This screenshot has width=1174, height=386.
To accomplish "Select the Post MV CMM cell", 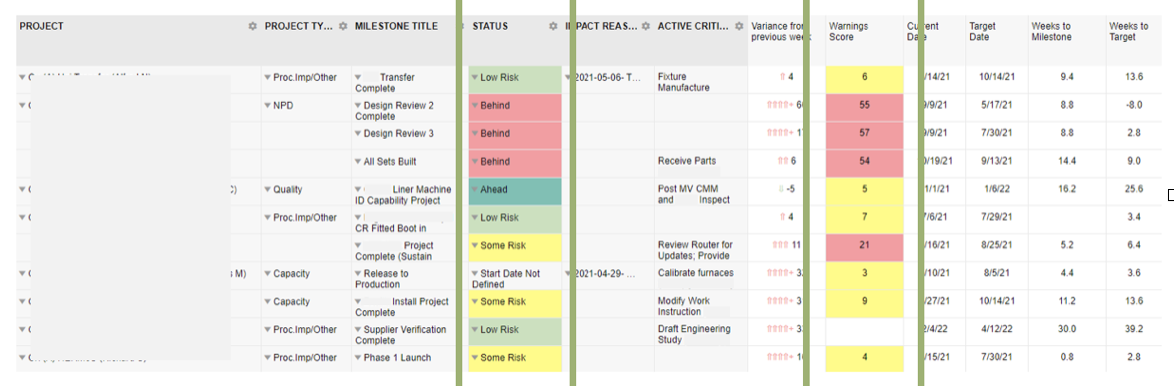I will pos(702,192).
